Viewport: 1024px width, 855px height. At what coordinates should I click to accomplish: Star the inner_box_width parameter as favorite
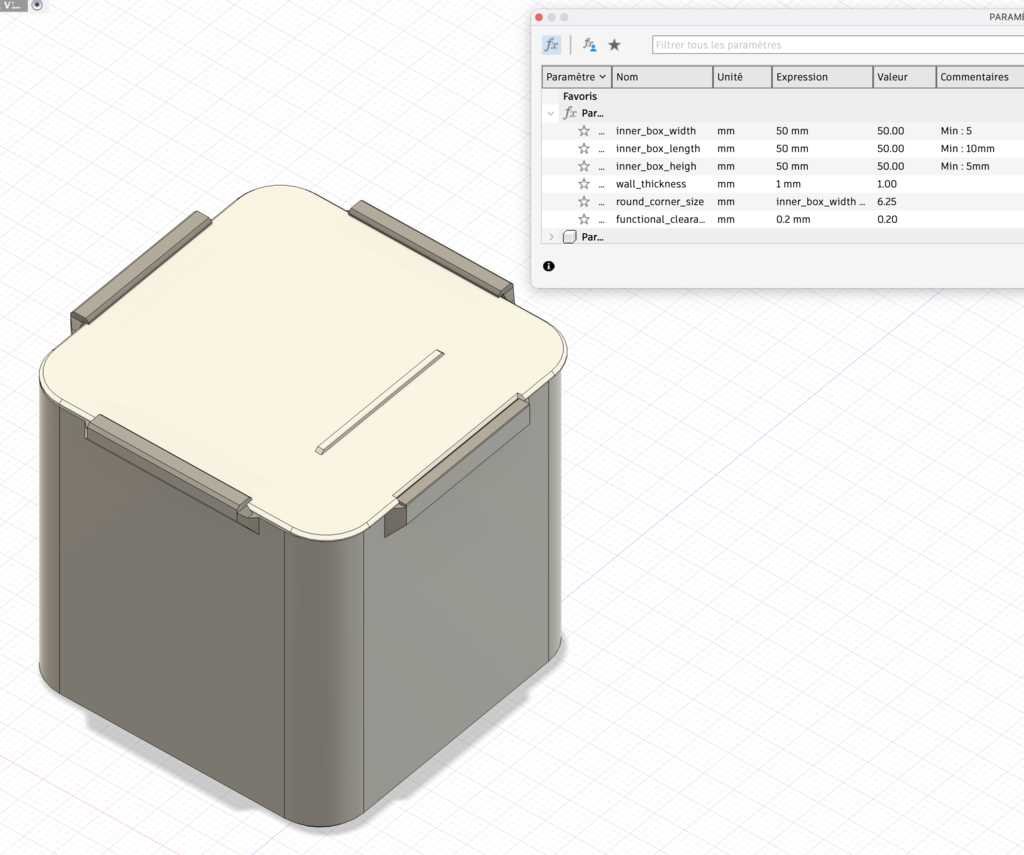(x=584, y=131)
